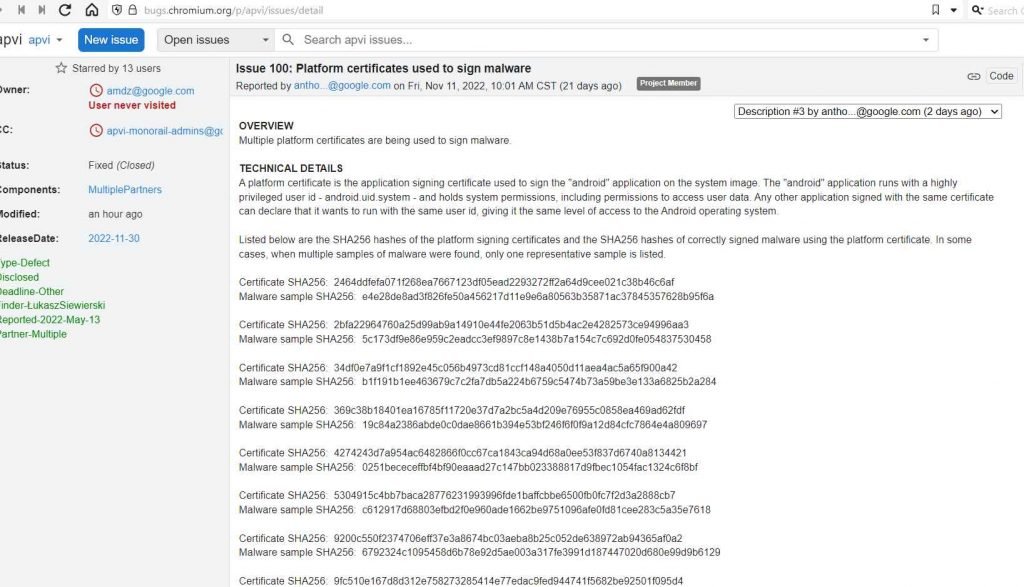The height and width of the screenshot is (587, 1024).
Task: Click the fast-forward navigation icon
Action: coord(42,10)
